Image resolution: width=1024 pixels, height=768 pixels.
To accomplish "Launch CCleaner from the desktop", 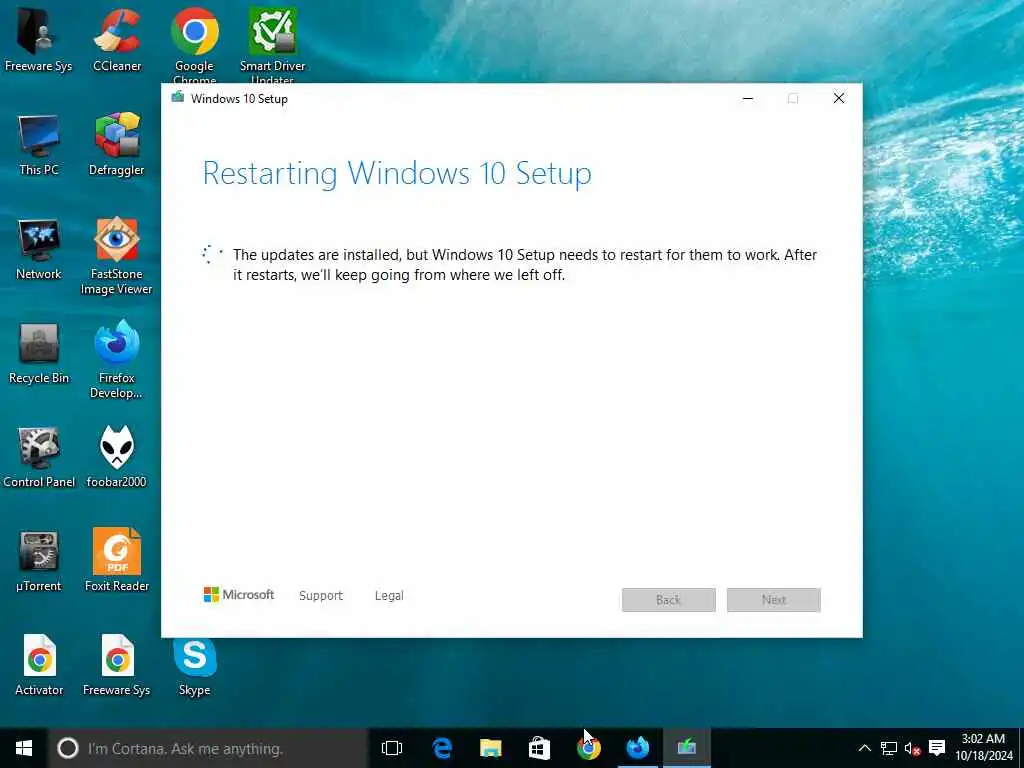I will point(117,39).
